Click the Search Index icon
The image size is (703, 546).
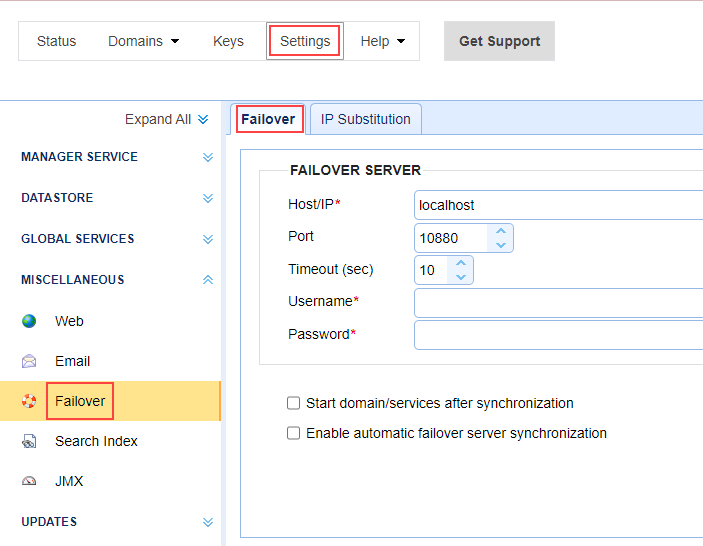29,441
